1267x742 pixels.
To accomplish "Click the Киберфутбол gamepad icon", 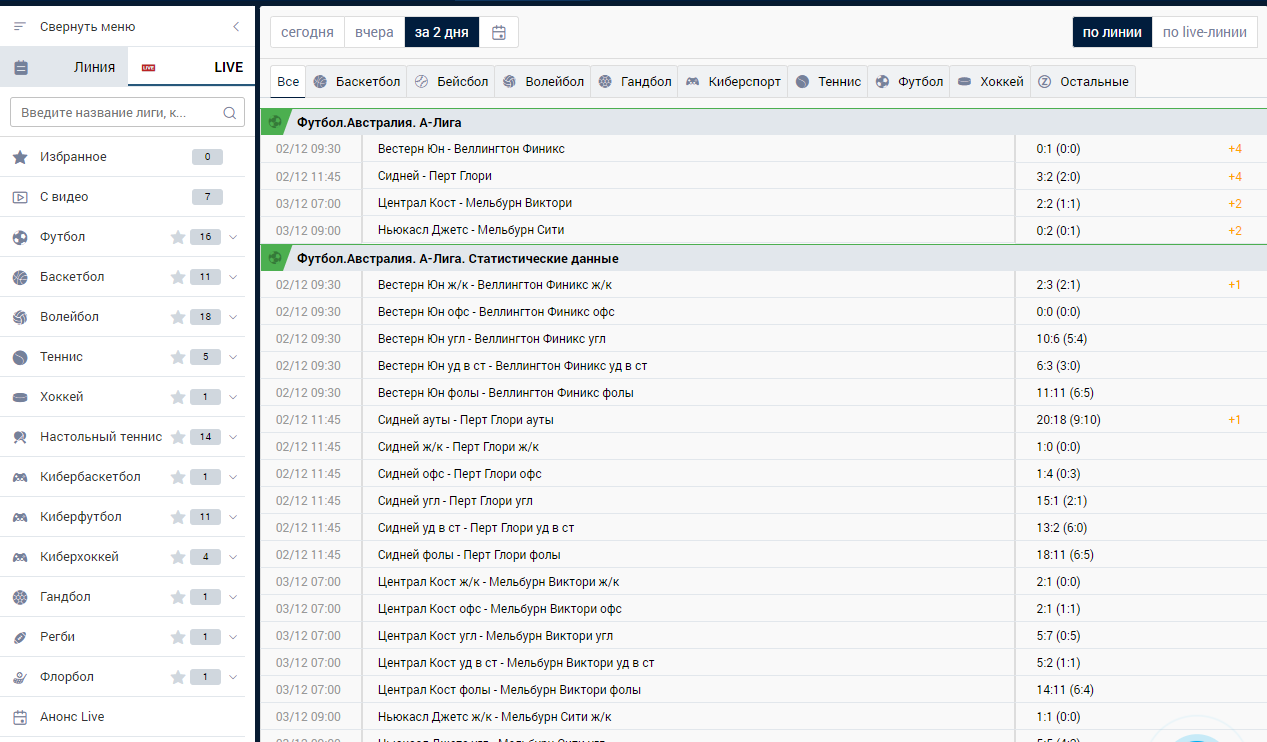I will click(x=20, y=517).
